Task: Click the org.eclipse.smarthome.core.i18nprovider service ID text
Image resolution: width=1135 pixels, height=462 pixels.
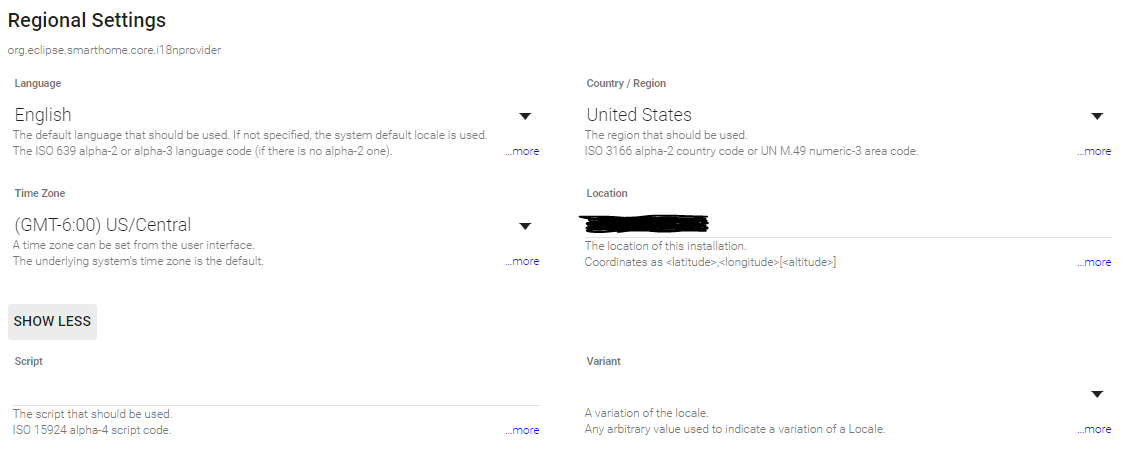Action: pyautogui.click(x=114, y=50)
